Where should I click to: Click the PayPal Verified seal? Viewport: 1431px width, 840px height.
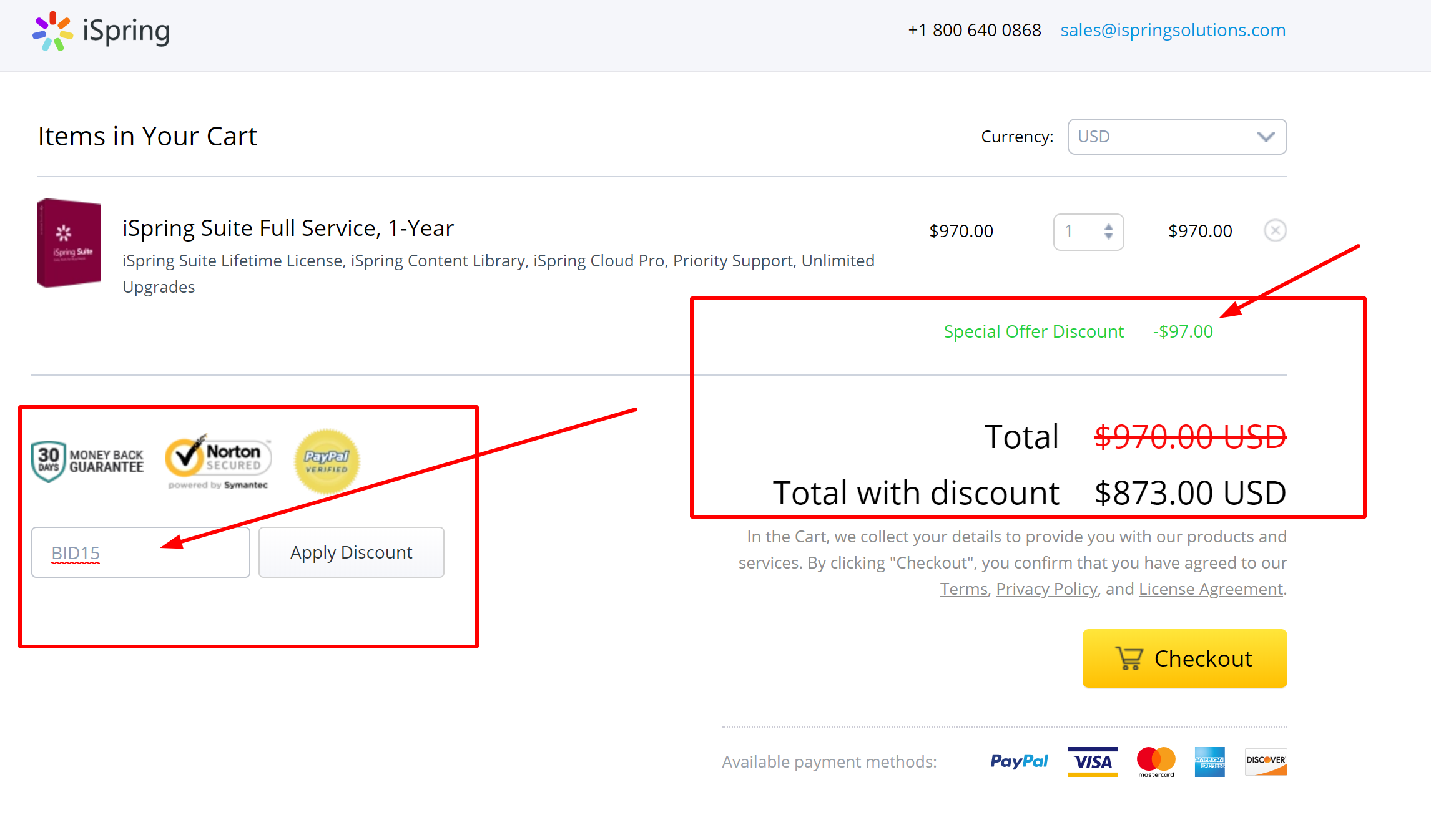click(325, 462)
